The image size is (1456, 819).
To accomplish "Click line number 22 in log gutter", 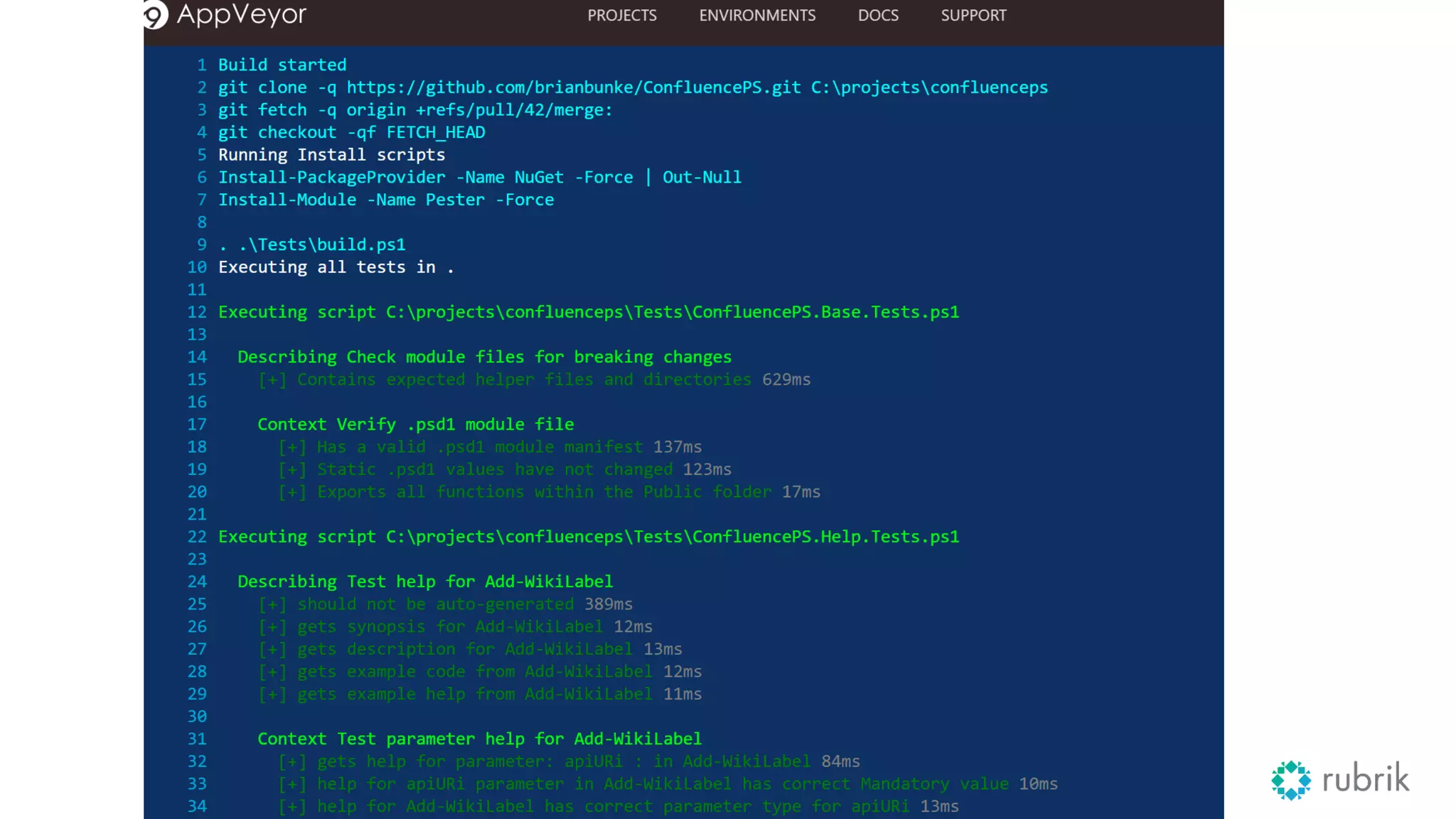I will tap(197, 537).
